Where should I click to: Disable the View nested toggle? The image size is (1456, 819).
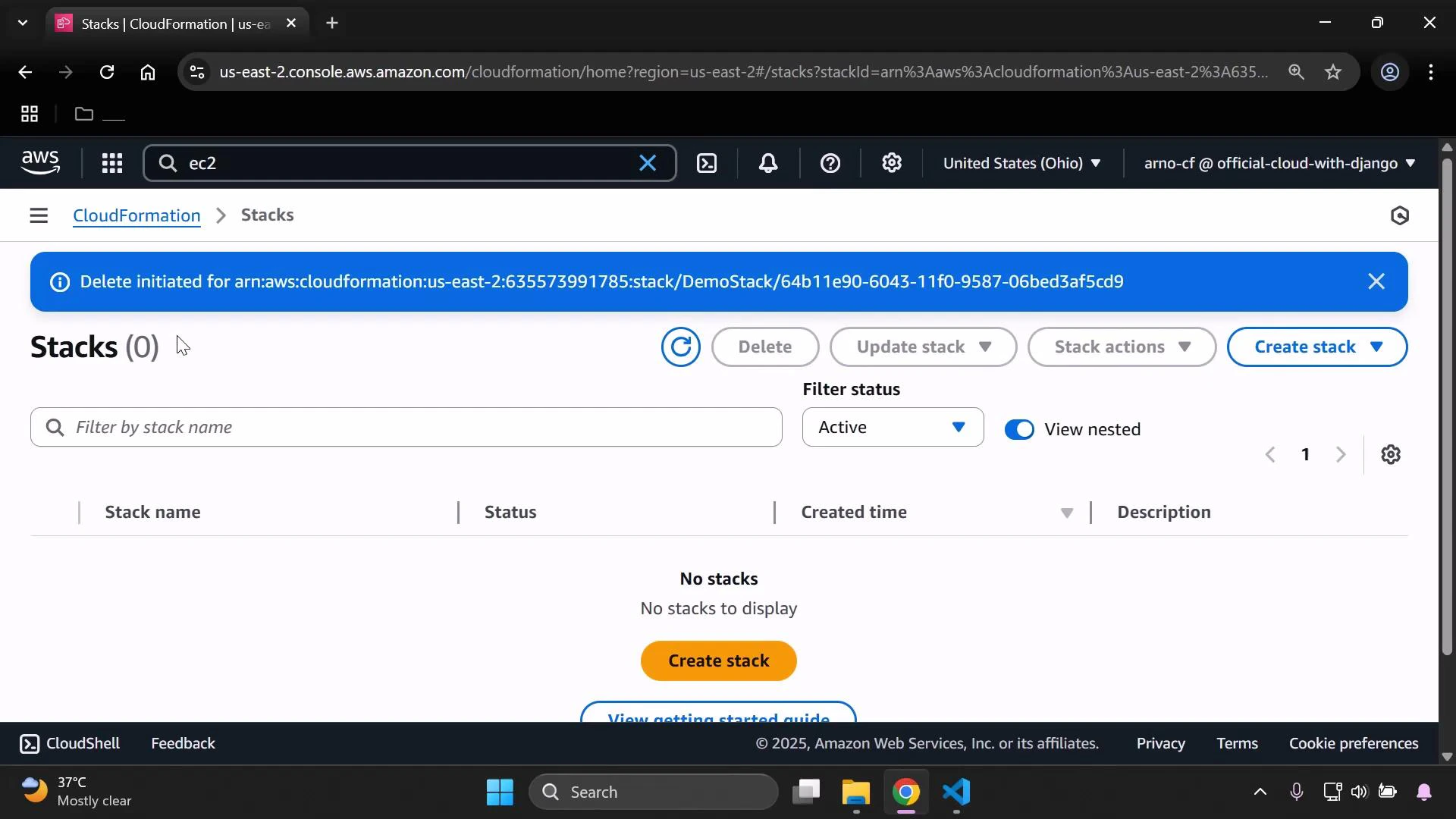tap(1018, 428)
